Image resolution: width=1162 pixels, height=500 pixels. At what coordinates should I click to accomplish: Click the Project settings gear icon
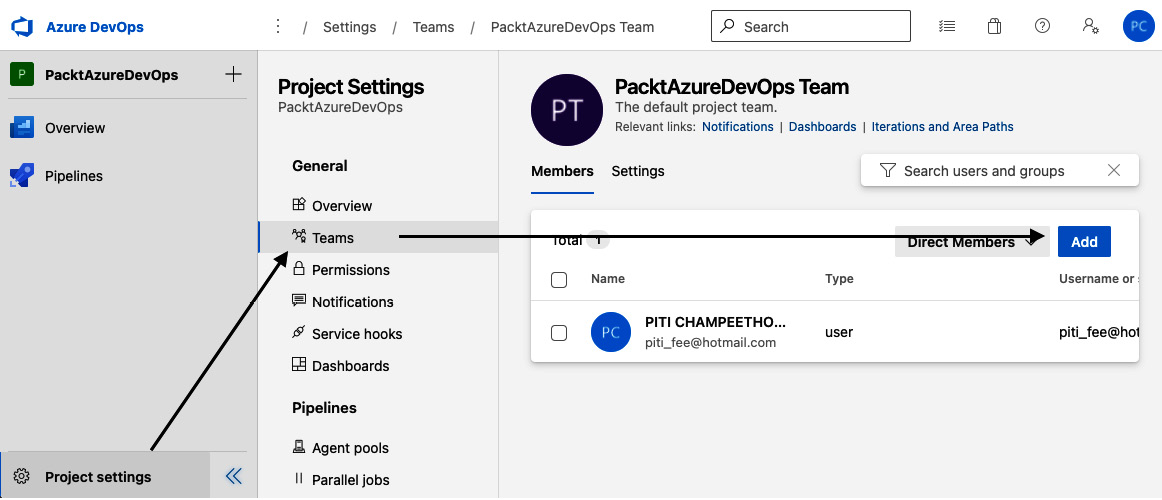(x=22, y=476)
